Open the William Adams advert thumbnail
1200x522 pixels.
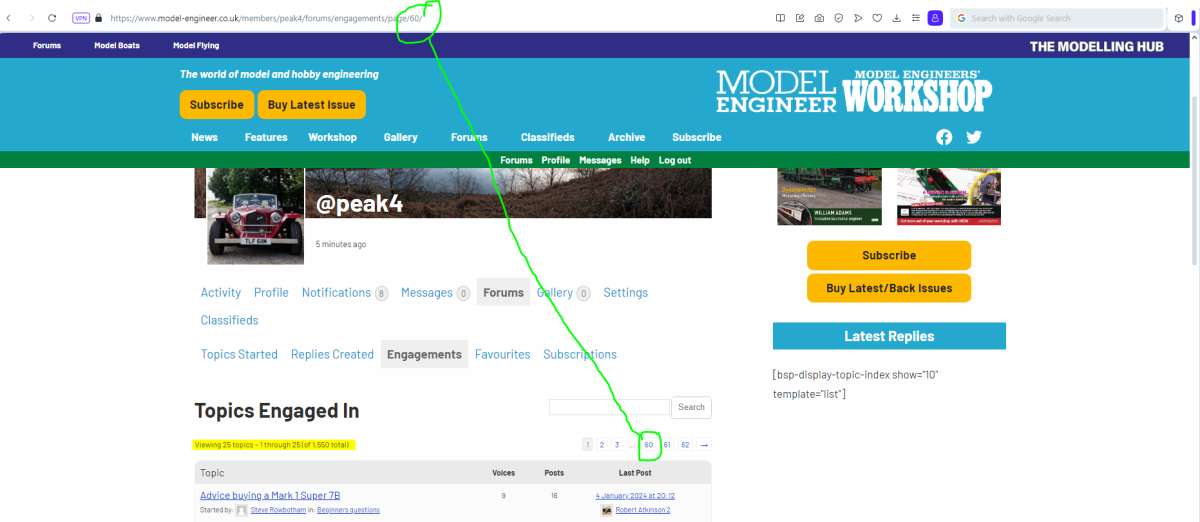(x=830, y=197)
